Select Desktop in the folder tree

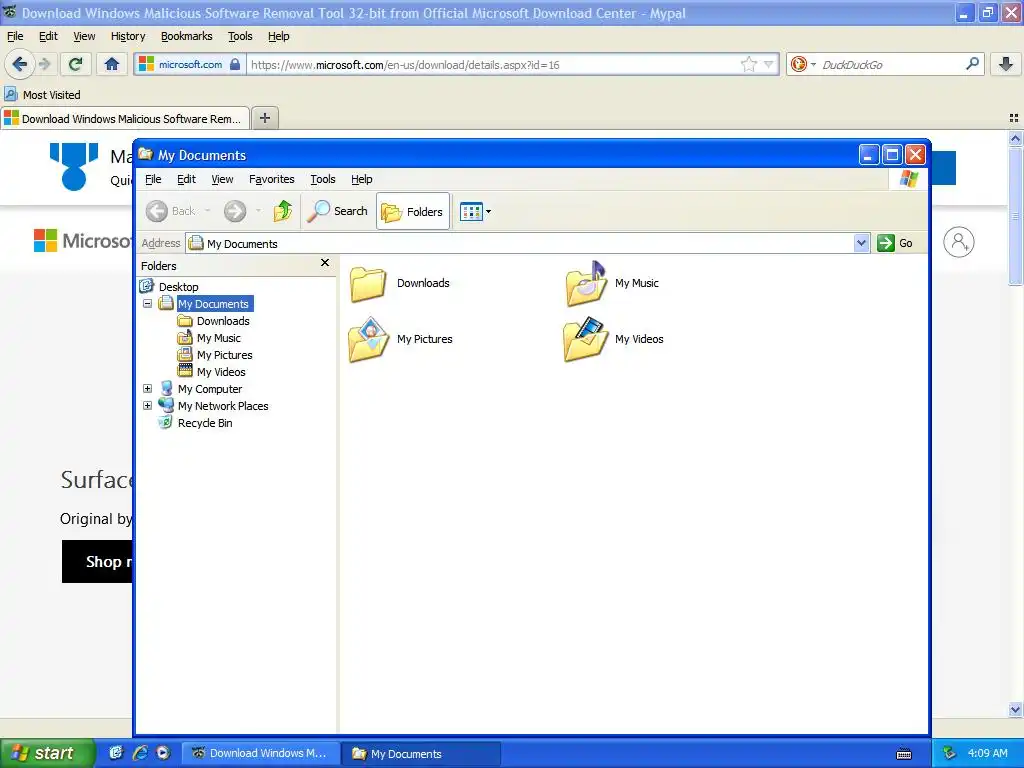coord(178,287)
